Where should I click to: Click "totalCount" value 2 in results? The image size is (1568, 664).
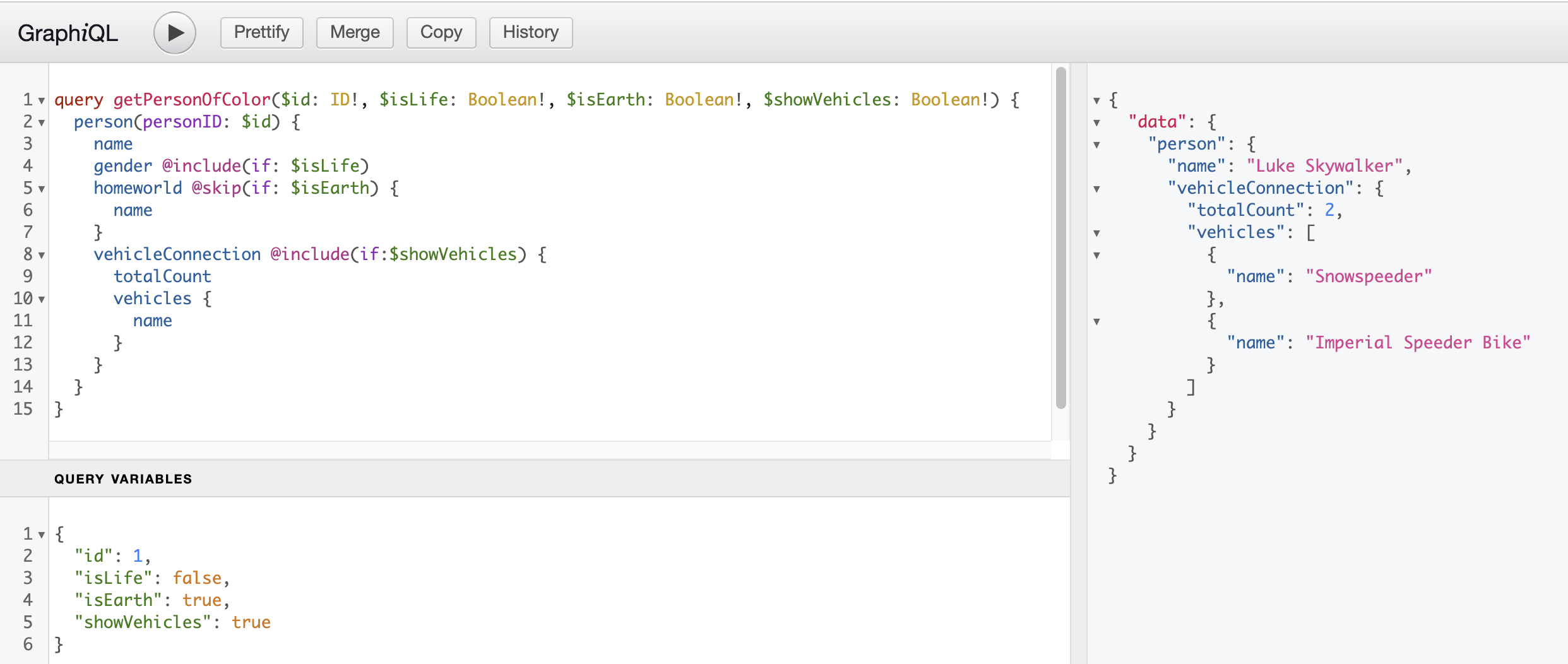[1329, 210]
